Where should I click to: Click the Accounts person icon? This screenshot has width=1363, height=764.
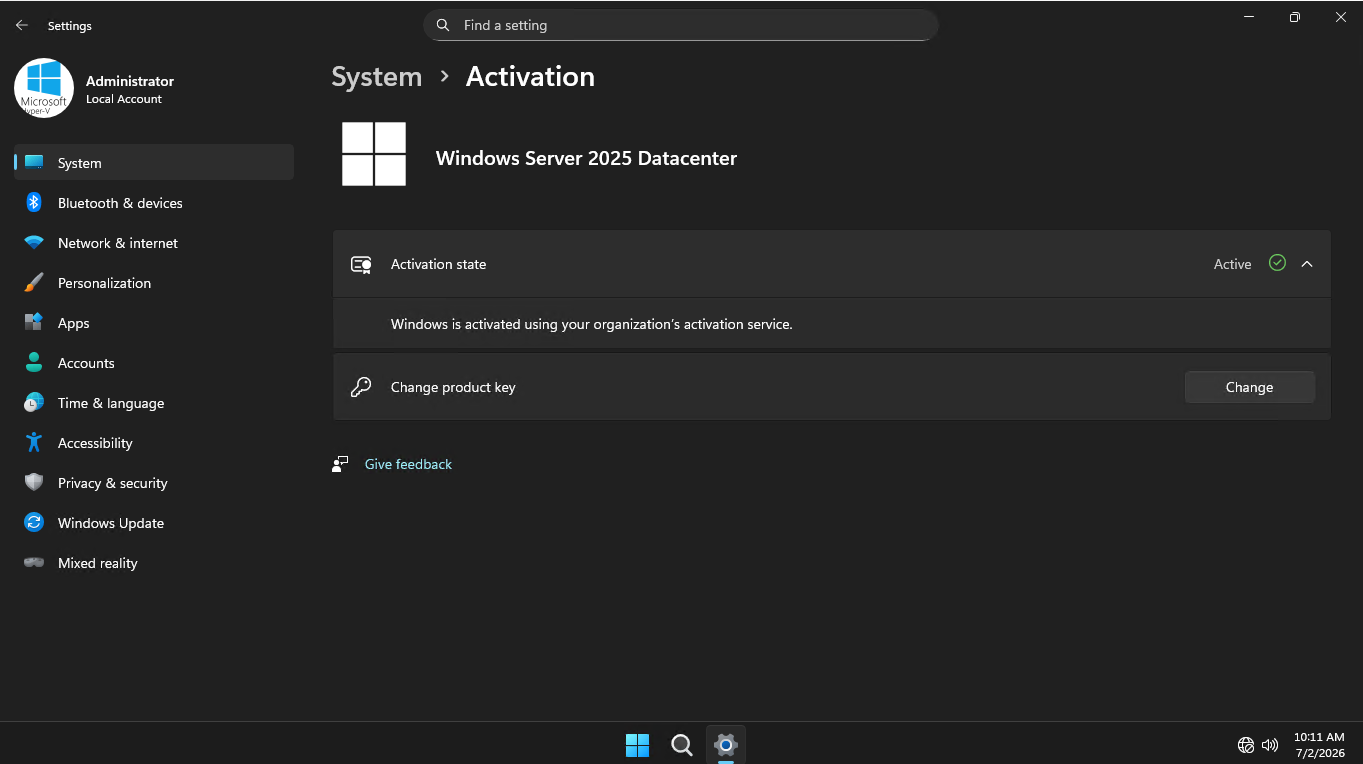[34, 362]
